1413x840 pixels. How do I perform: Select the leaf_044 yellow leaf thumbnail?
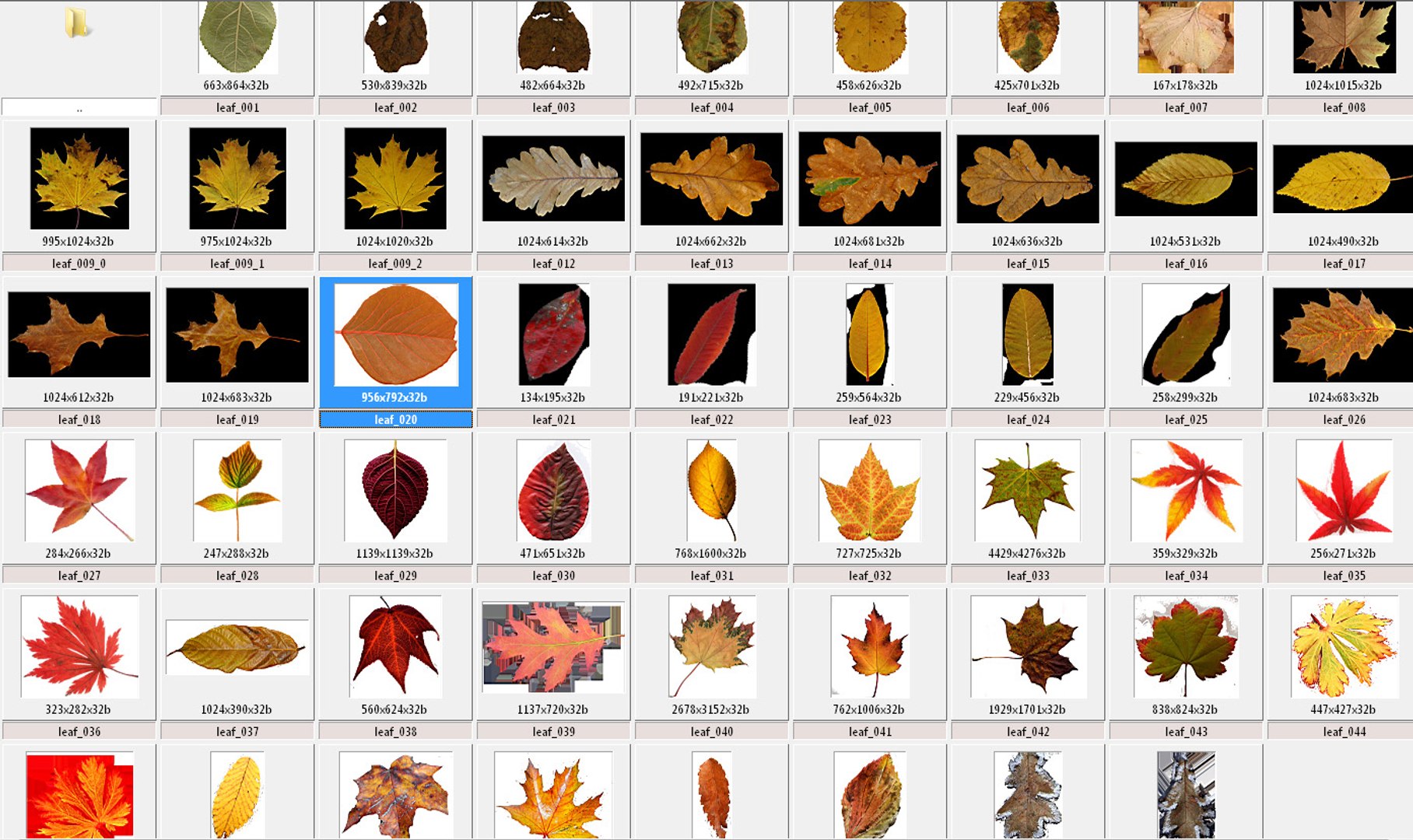1344,646
